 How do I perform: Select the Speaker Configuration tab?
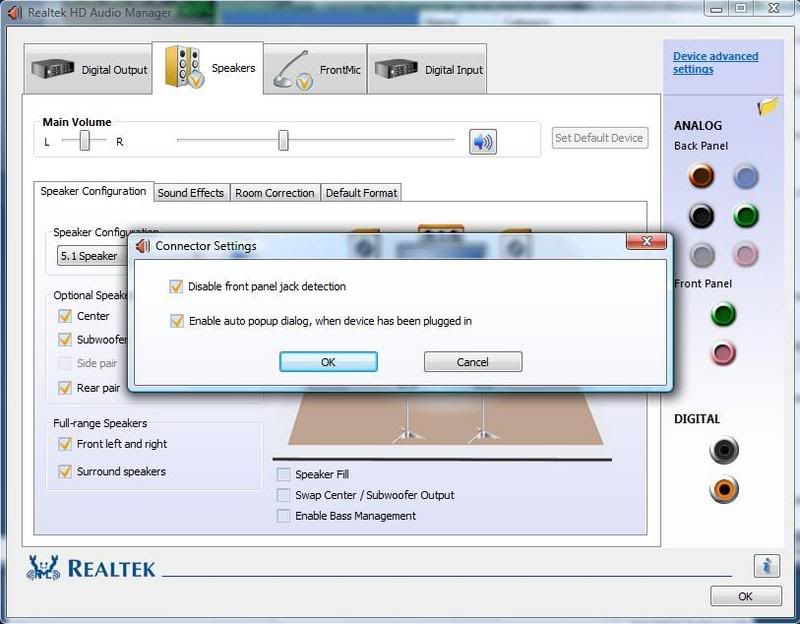(93, 191)
